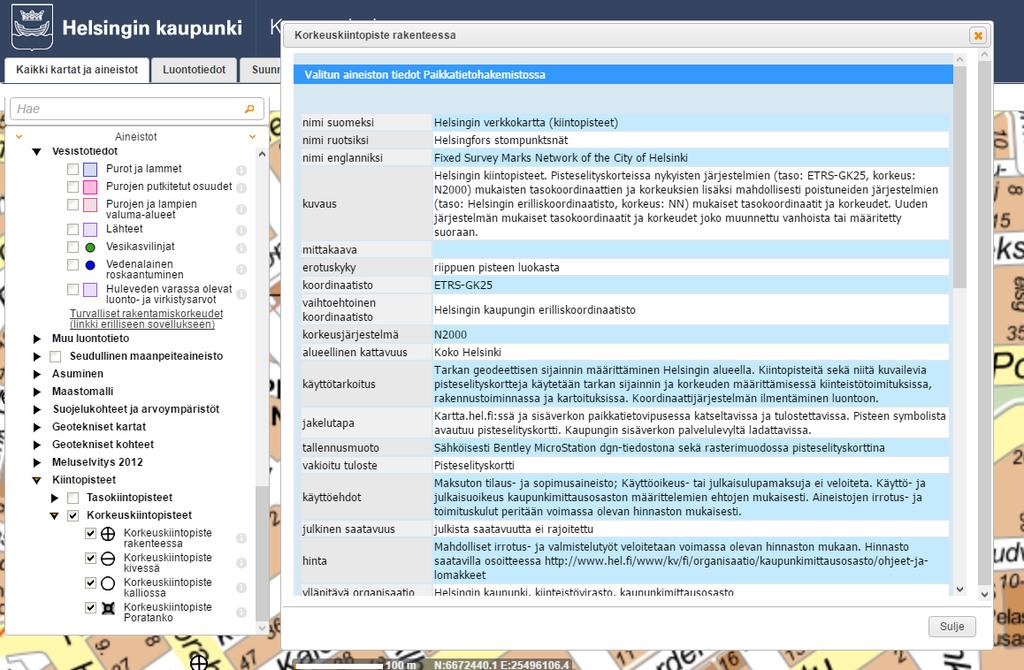Open info icon for Purot ja lammet

tap(241, 170)
